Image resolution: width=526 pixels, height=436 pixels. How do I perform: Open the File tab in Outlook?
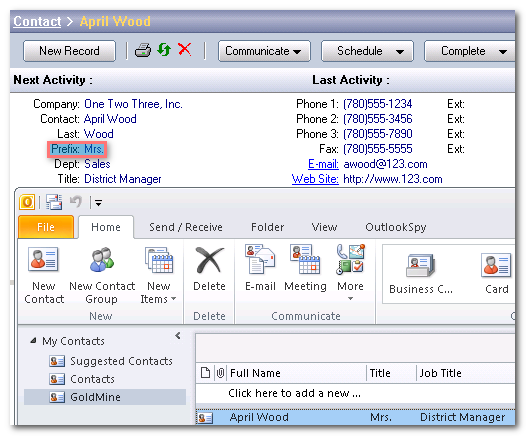pos(46,227)
